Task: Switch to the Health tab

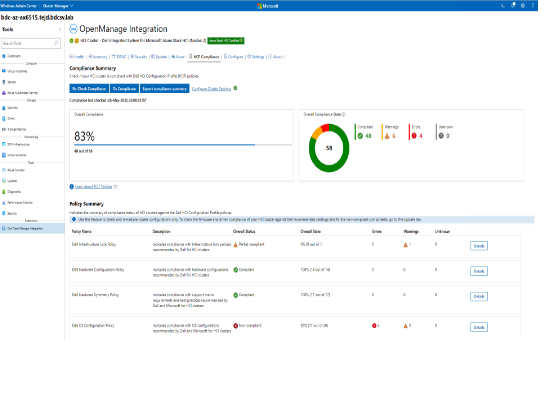Action: (x=77, y=57)
